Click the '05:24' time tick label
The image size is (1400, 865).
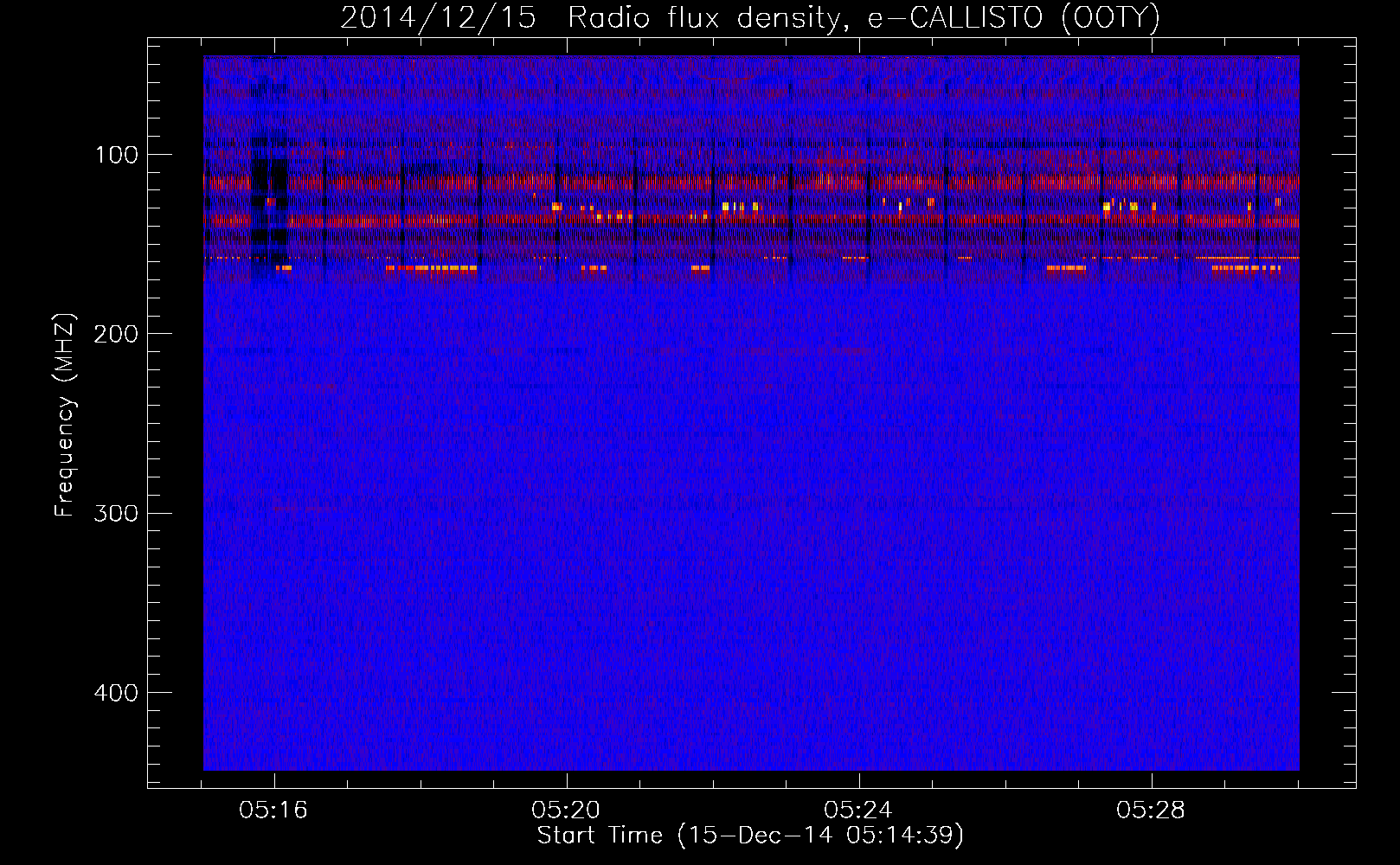pyautogui.click(x=858, y=811)
